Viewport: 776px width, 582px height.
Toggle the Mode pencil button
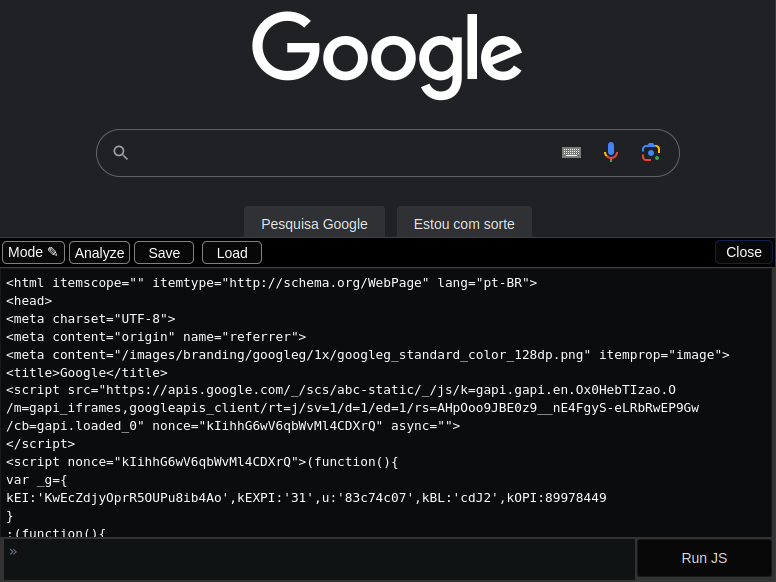pyautogui.click(x=33, y=252)
